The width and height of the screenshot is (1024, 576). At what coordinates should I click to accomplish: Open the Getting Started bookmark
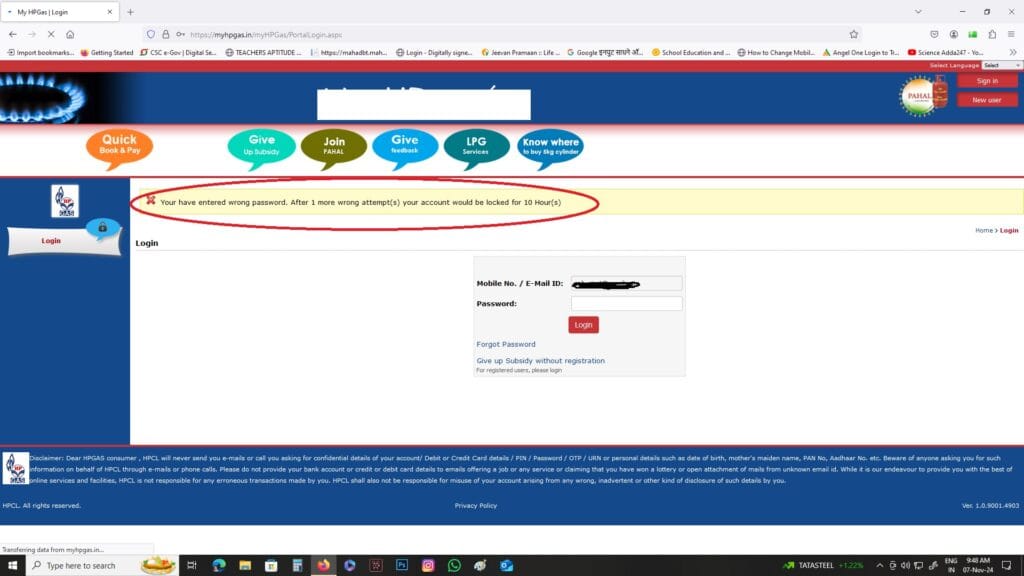point(107,52)
